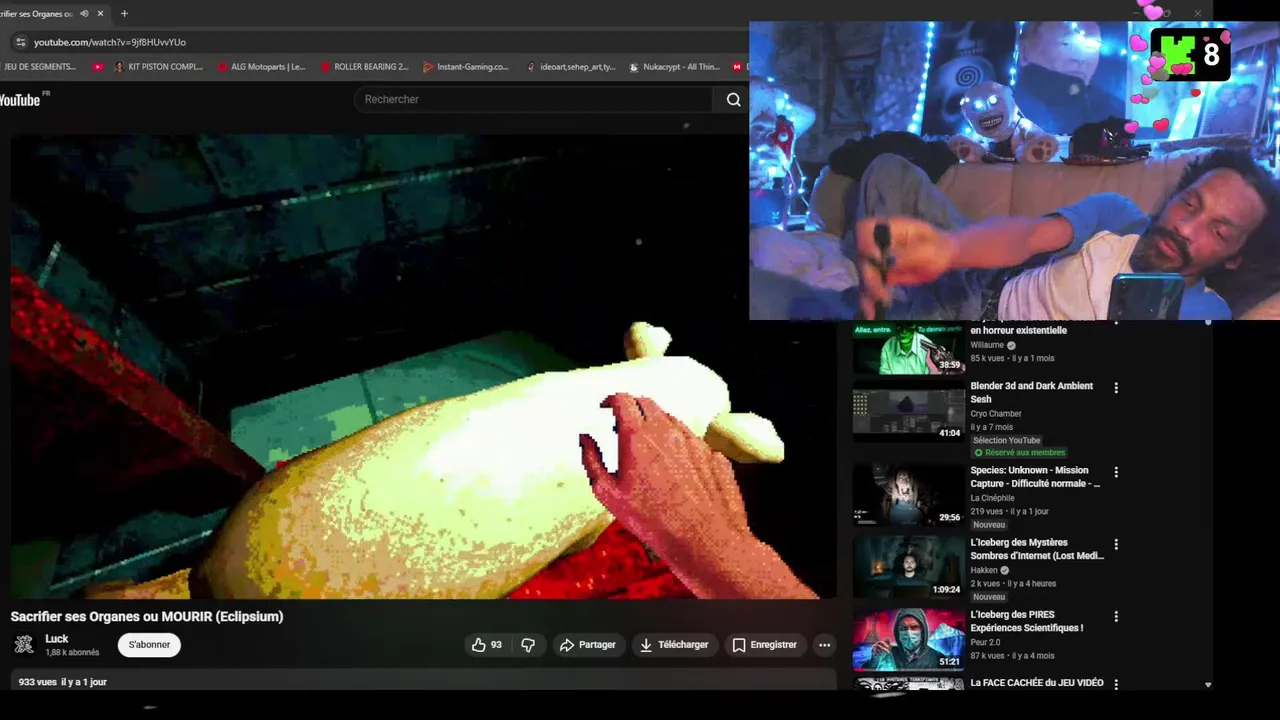Open the JEU DE SEGMENTS bookmark

click(x=40, y=67)
